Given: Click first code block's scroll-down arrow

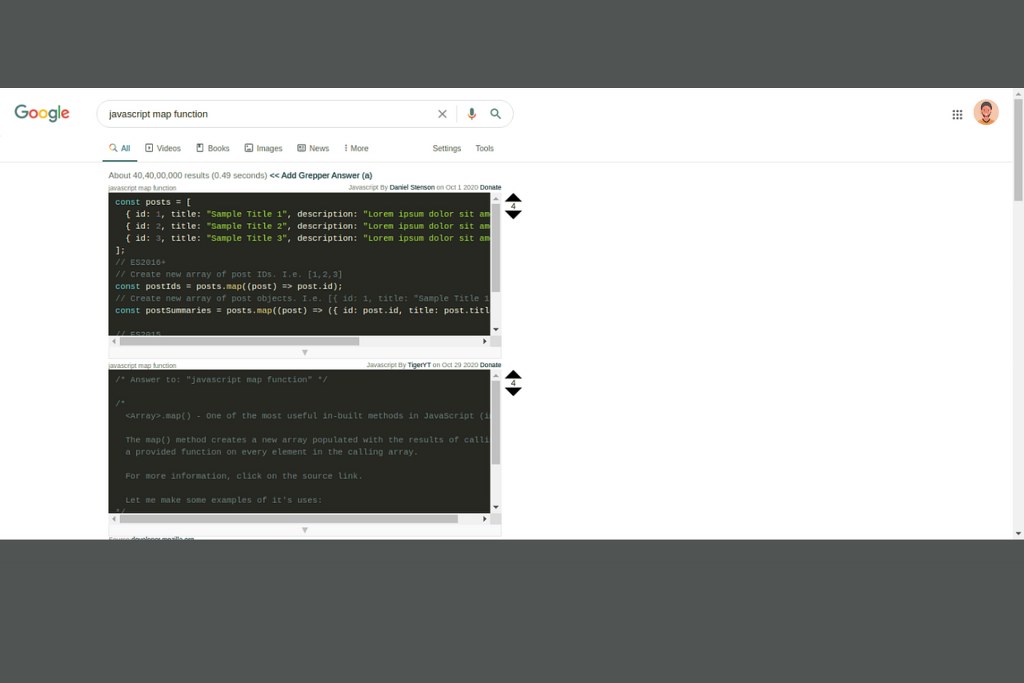Looking at the screenshot, I should pyautogui.click(x=496, y=329).
